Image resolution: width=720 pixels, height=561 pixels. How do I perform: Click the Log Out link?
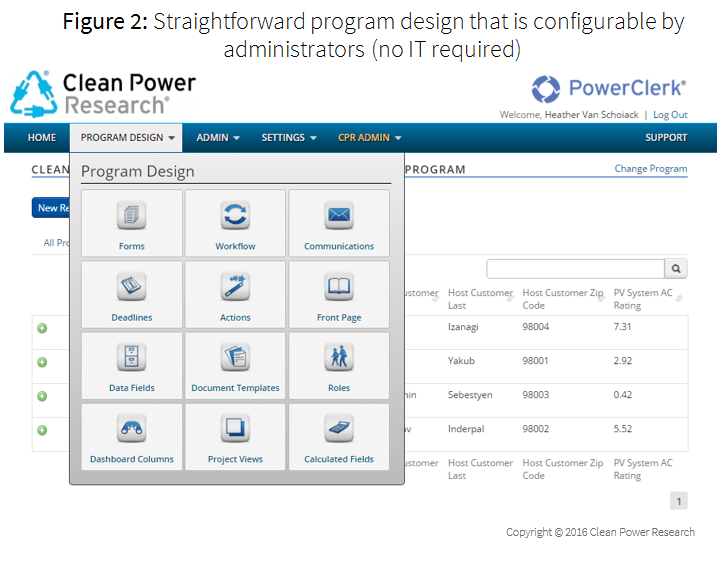pos(670,115)
